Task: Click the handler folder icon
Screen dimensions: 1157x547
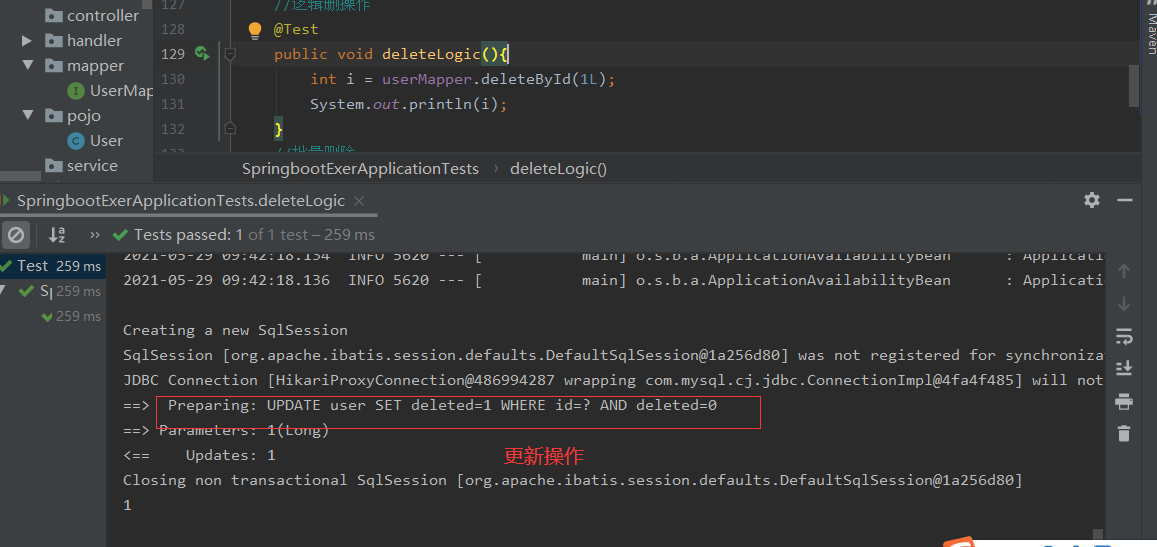Action: coord(53,41)
